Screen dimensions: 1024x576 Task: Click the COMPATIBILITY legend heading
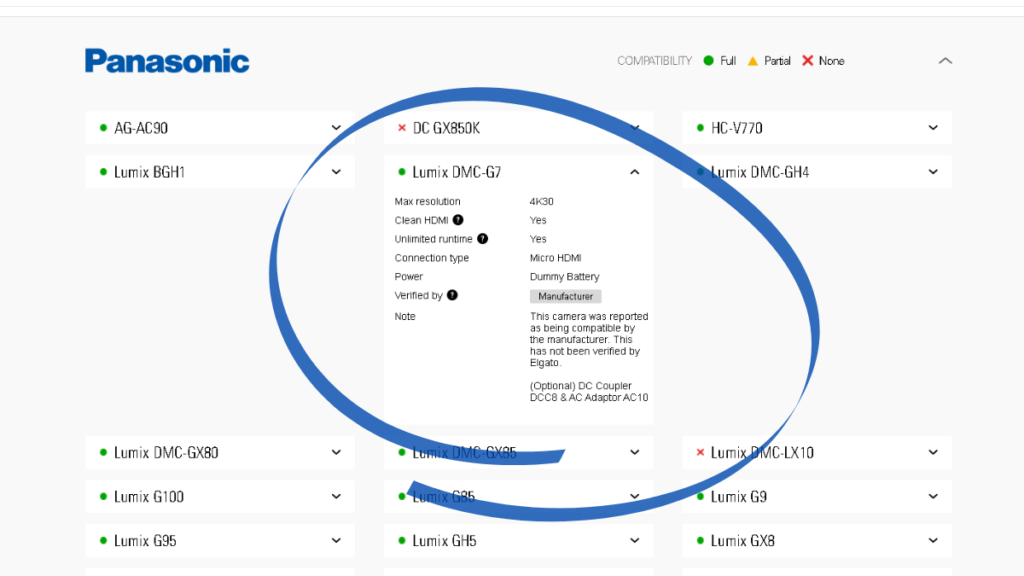pos(654,61)
